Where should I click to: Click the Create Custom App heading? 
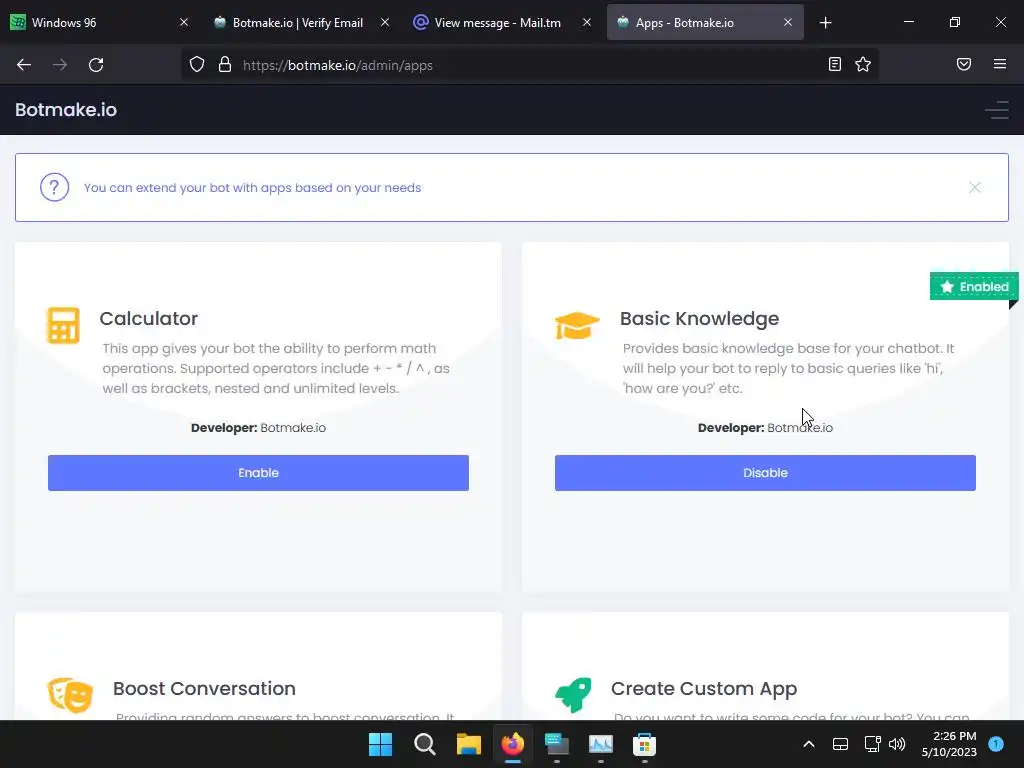click(x=704, y=689)
